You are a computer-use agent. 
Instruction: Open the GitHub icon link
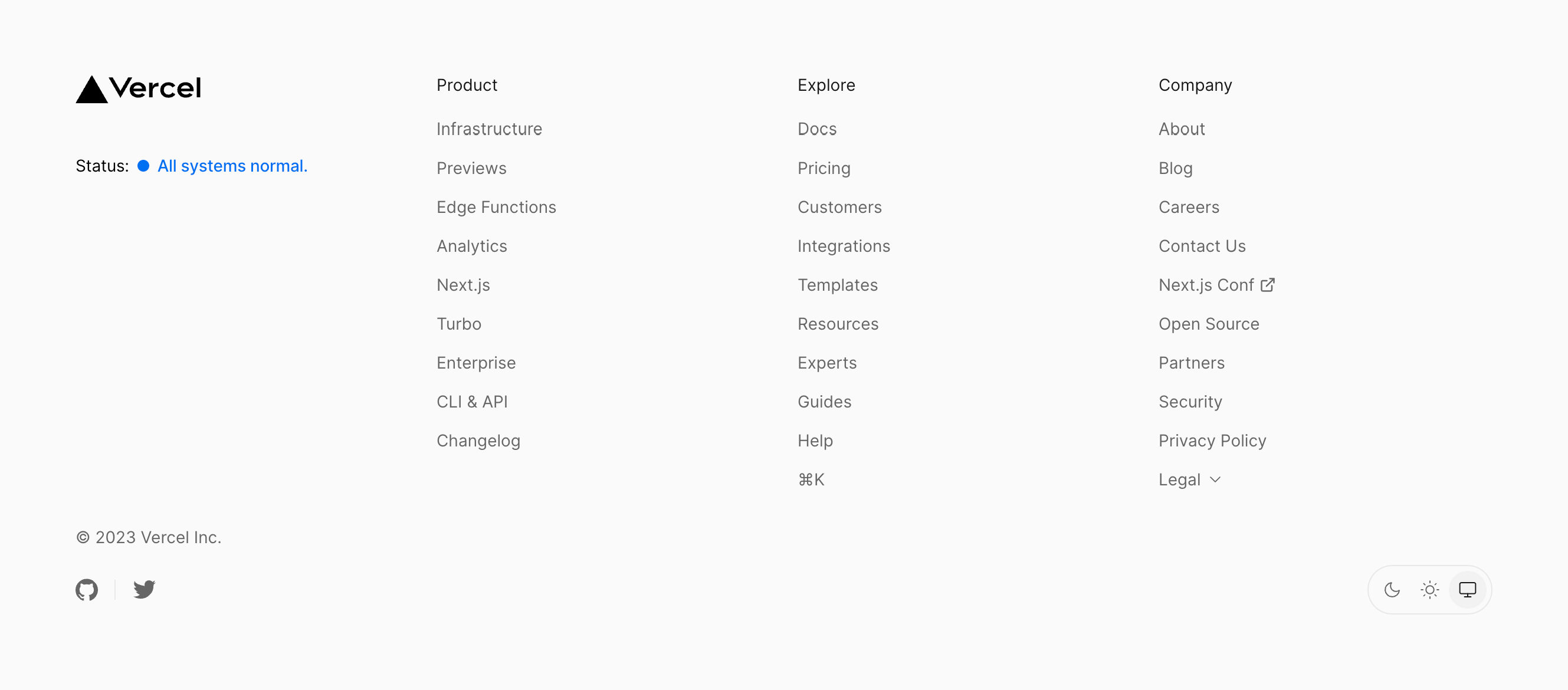(x=87, y=589)
